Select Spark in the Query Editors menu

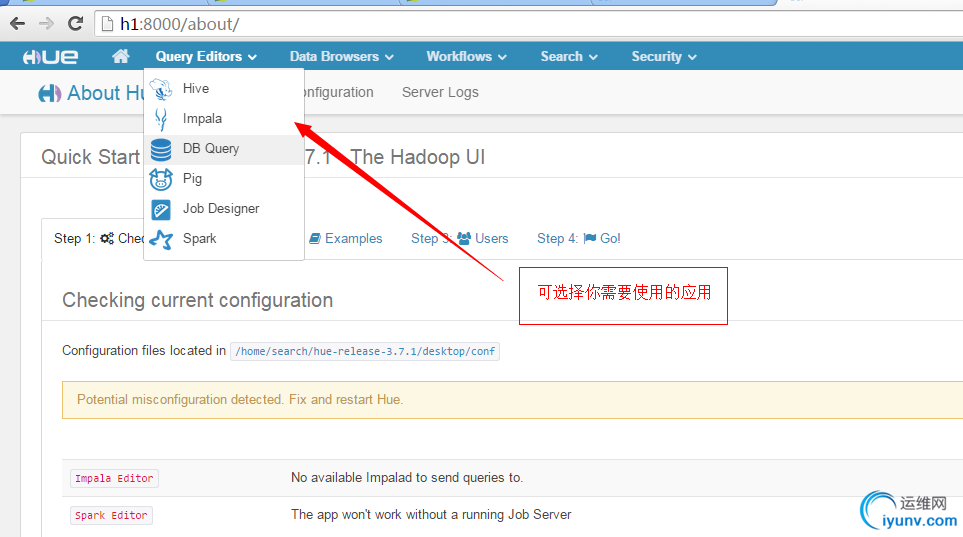[224, 238]
